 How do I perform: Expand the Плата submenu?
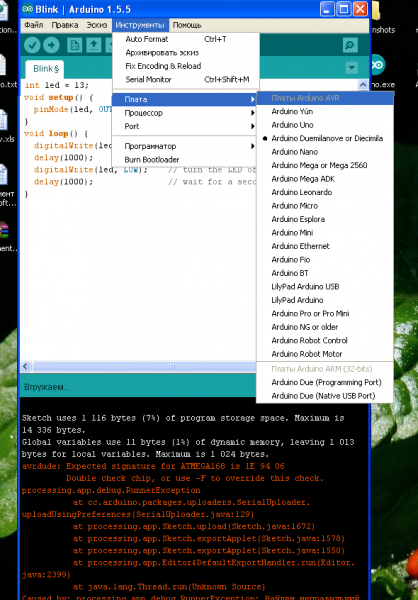pyautogui.click(x=185, y=99)
